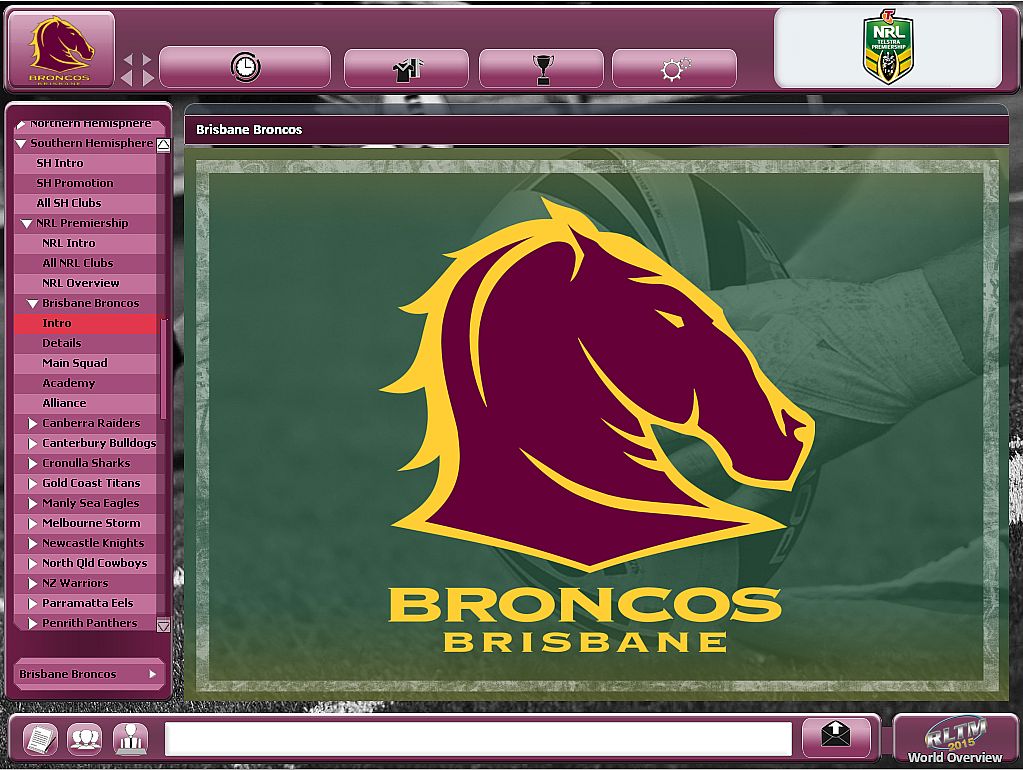Open Broncos Details page
The height and width of the screenshot is (770, 1023).
pos(85,343)
